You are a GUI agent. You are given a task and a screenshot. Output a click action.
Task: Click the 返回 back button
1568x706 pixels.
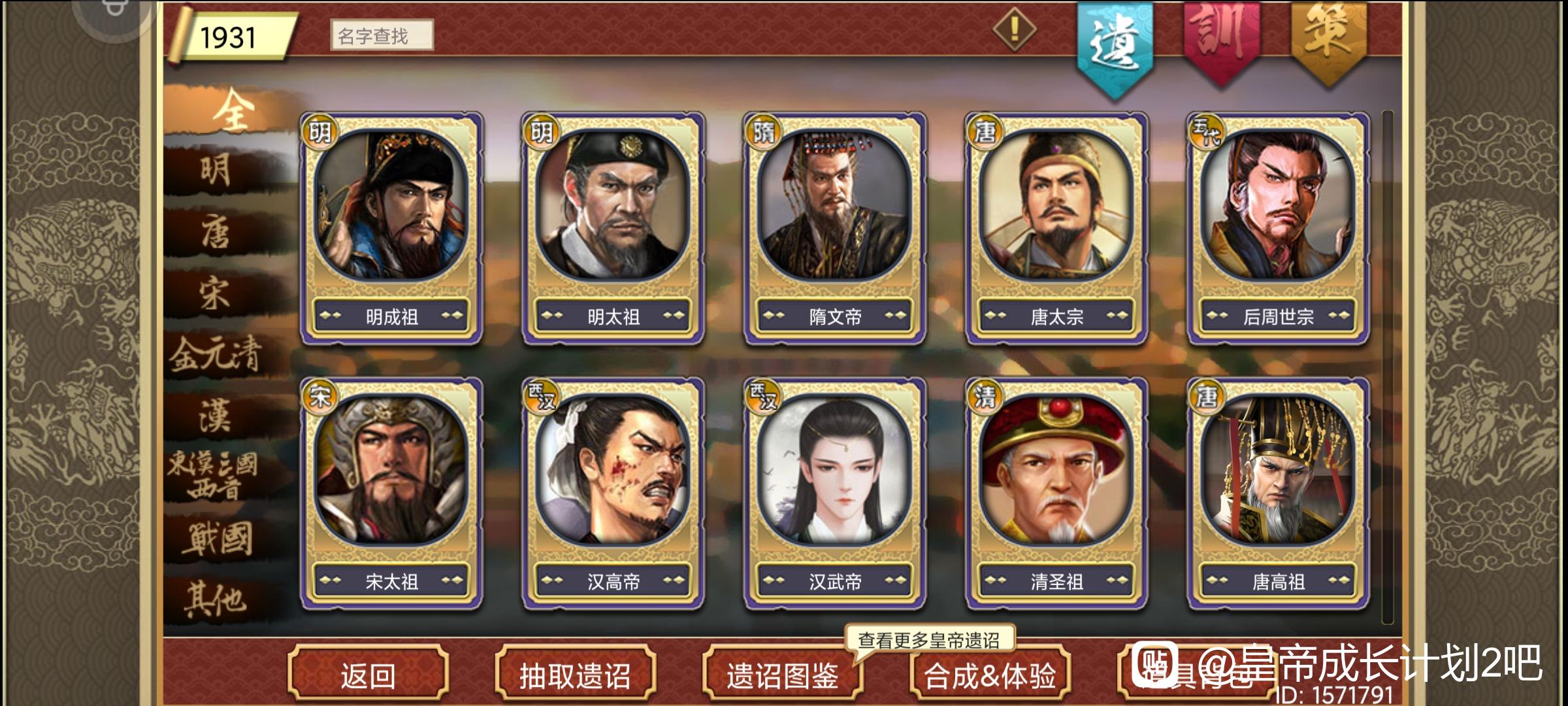tap(368, 675)
